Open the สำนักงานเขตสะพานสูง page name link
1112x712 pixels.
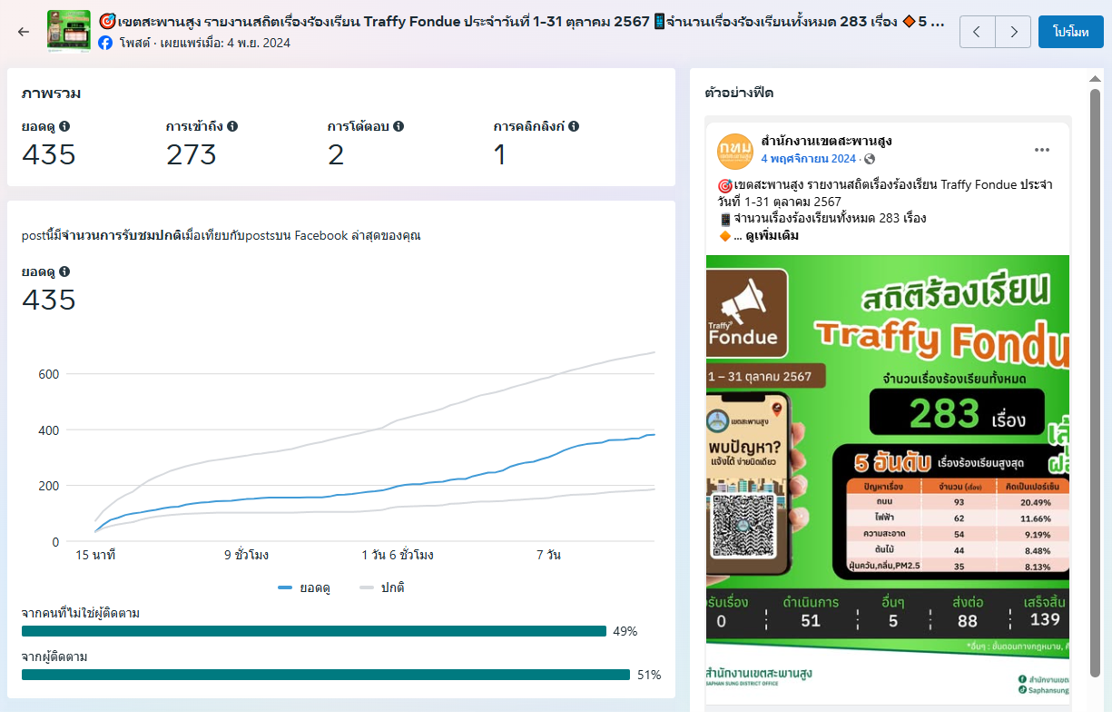pos(826,141)
